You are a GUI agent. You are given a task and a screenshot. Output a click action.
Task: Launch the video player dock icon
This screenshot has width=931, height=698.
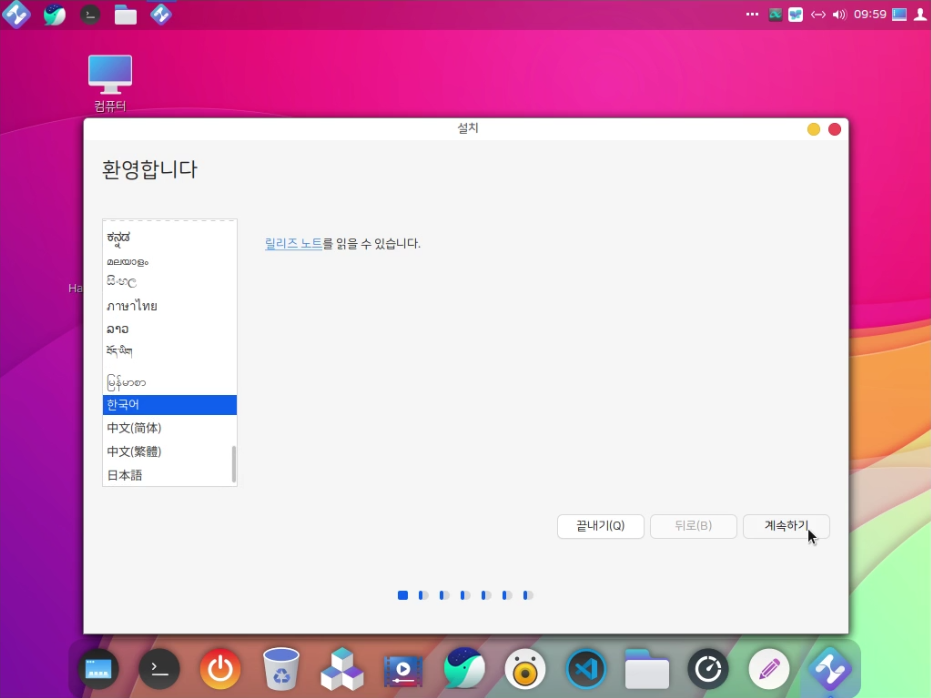point(403,668)
